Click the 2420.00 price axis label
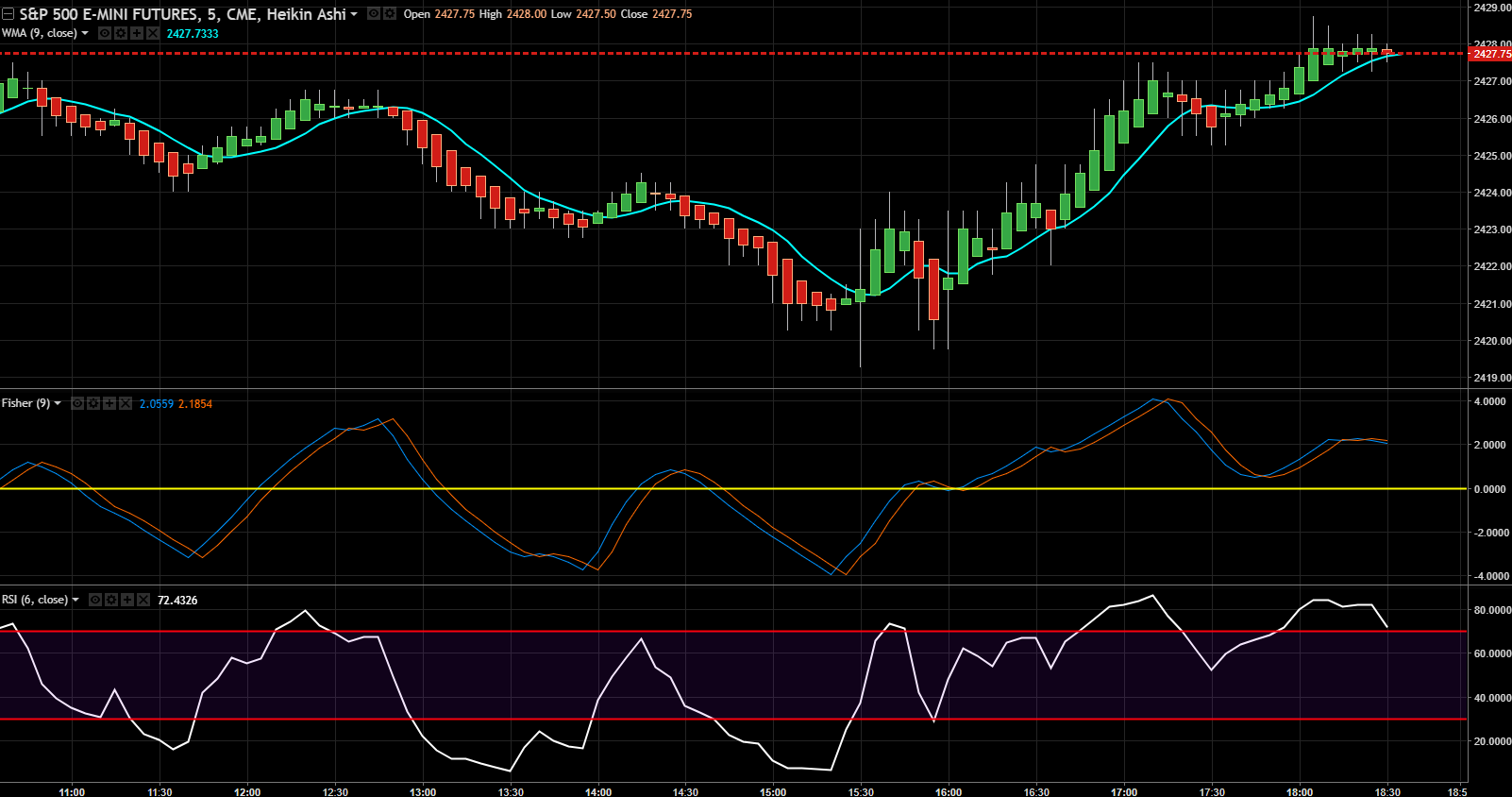 [1492, 341]
